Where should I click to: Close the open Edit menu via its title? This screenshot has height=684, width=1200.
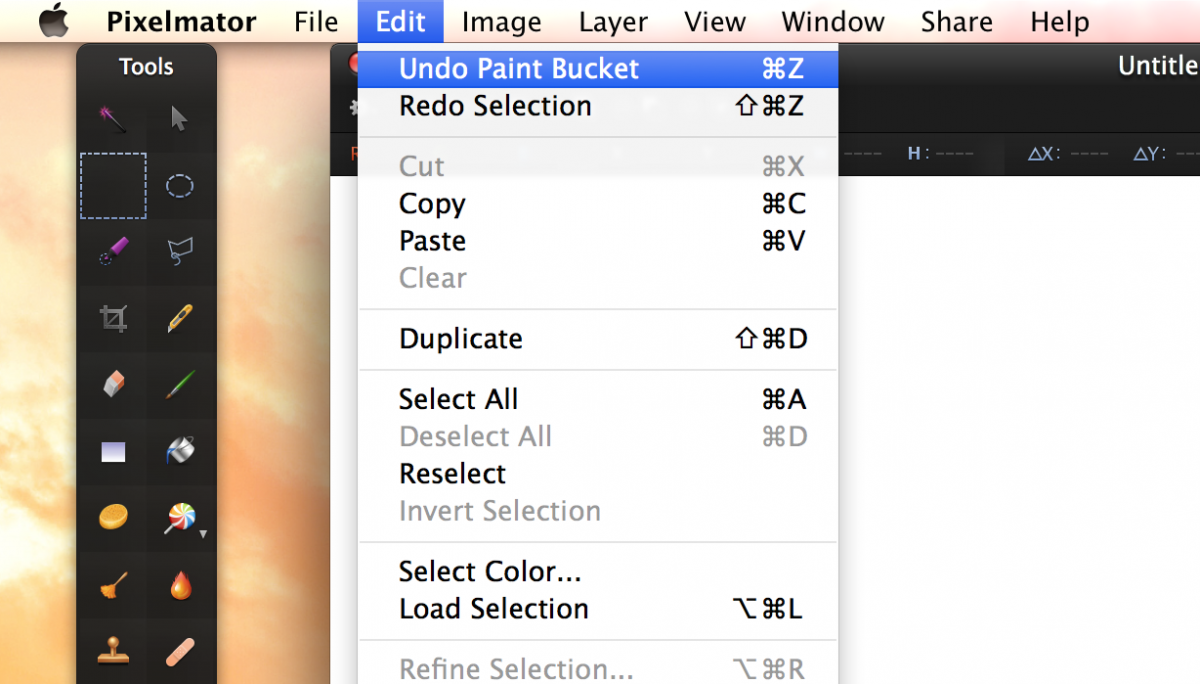pos(401,21)
